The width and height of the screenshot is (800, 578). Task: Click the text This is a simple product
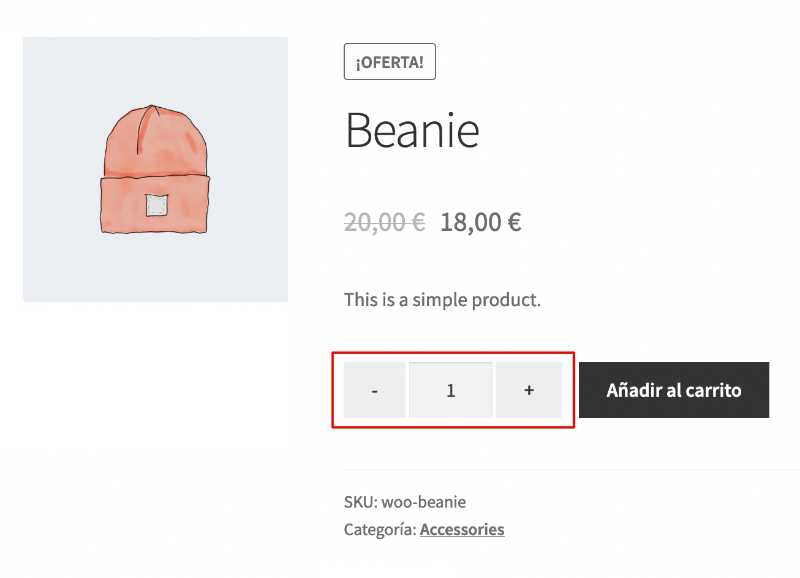[442, 299]
